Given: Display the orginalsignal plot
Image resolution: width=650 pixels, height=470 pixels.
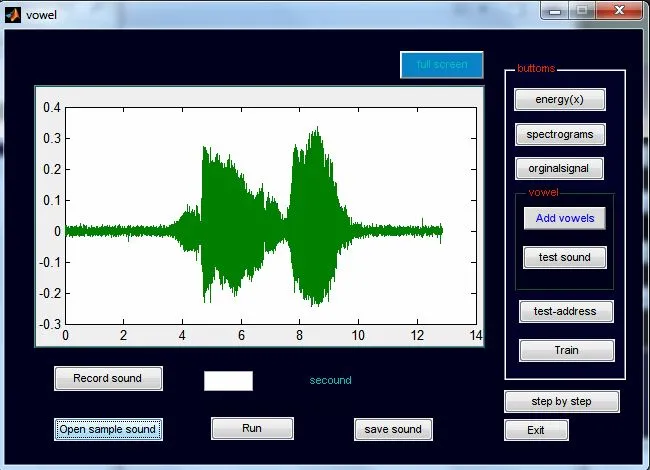Looking at the screenshot, I should (x=560, y=169).
